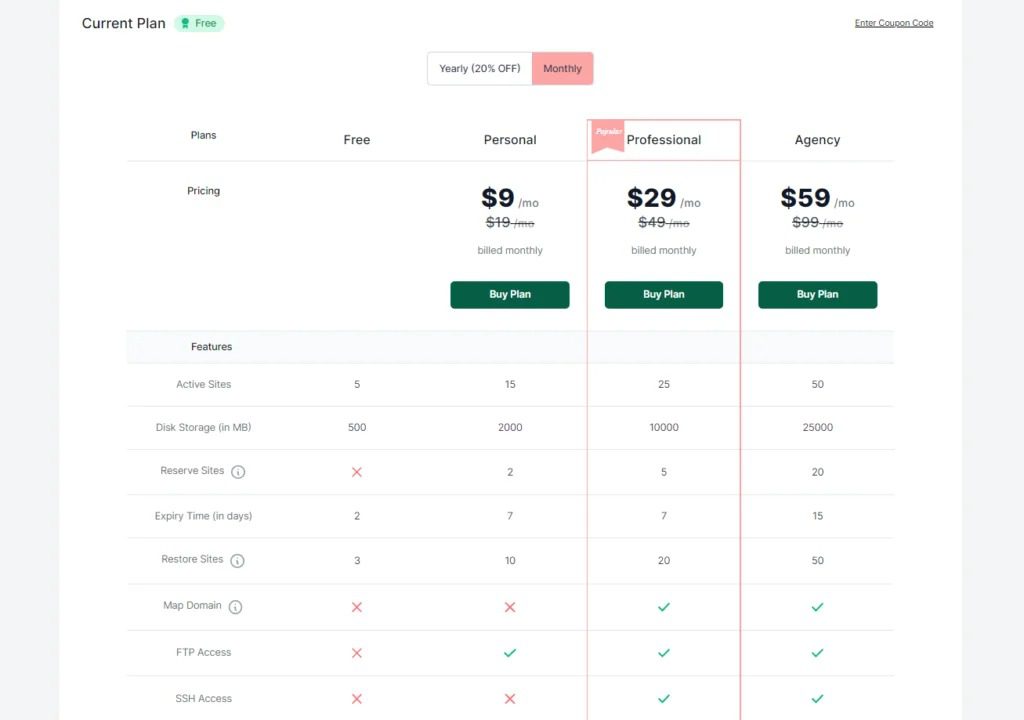The image size is (1024, 720).
Task: Click the $29 /mo Professional price
Action: tap(664, 198)
